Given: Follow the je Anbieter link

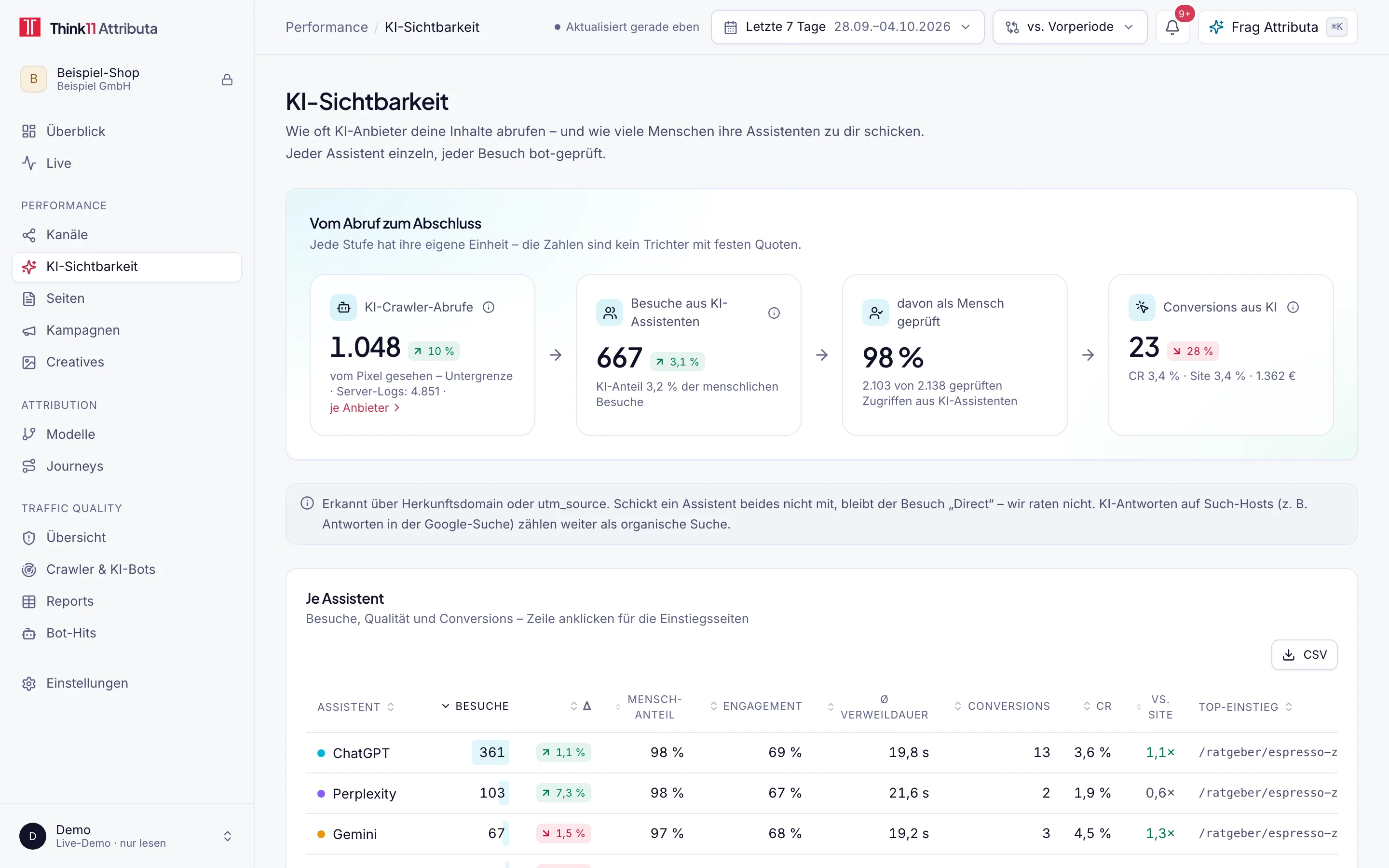Looking at the screenshot, I should (x=365, y=407).
